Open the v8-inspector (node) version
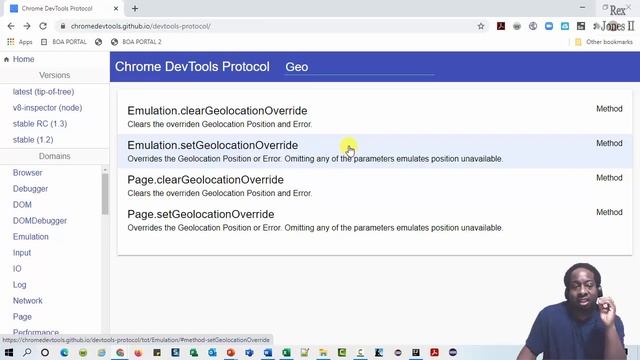Viewport: 640px width, 360px height. [x=47, y=108]
